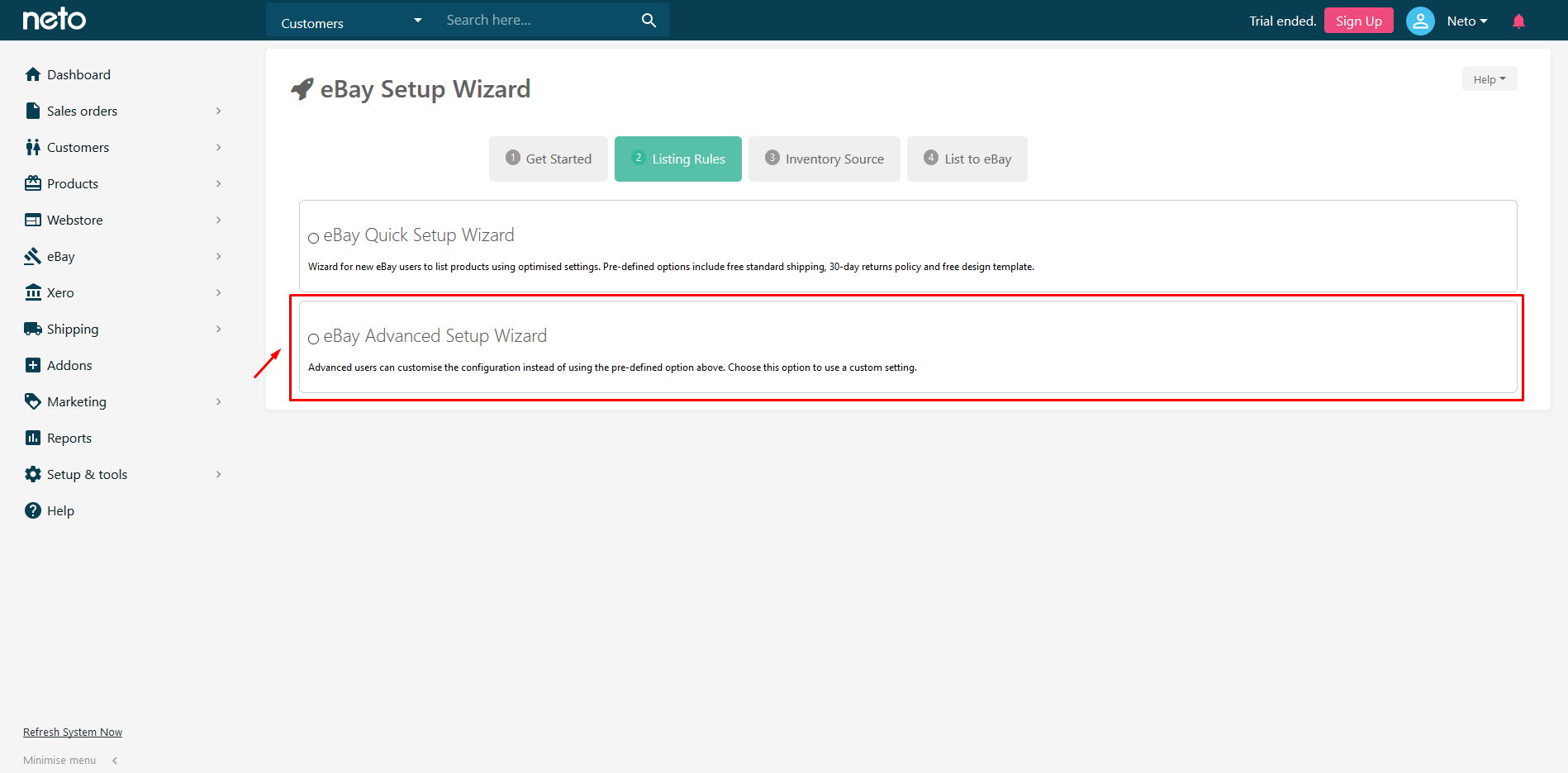Click the eBay Advanced Setup Wizard heading
This screenshot has height=773, width=1568.
(435, 336)
